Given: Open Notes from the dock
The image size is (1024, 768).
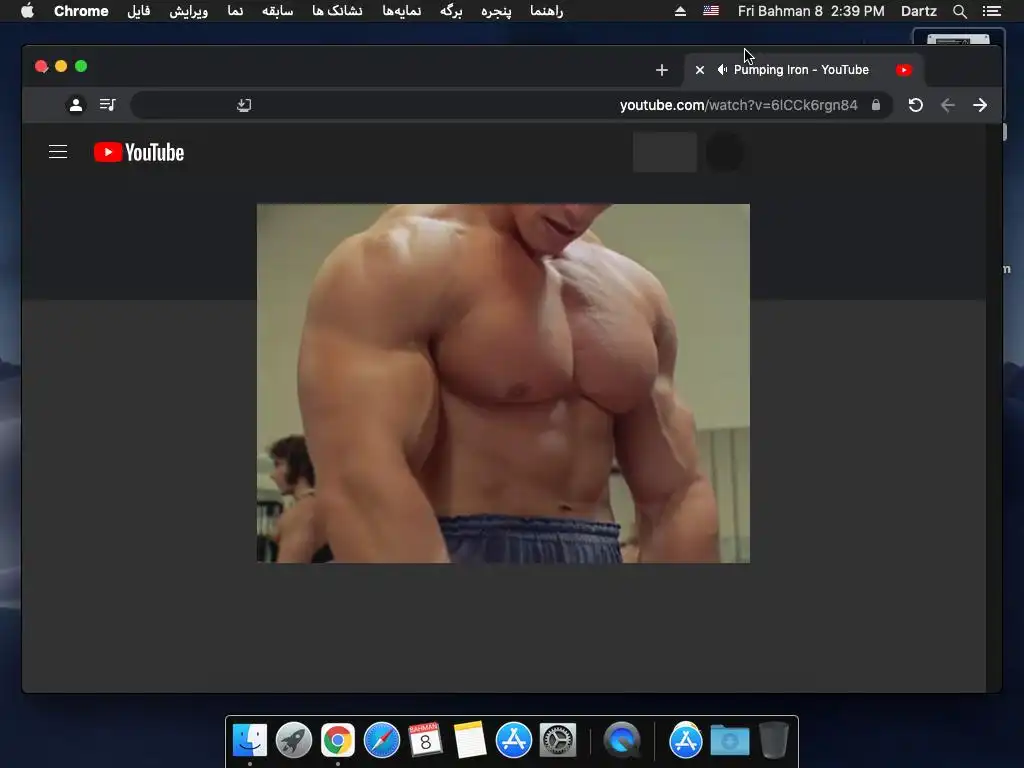Looking at the screenshot, I should coord(469,740).
